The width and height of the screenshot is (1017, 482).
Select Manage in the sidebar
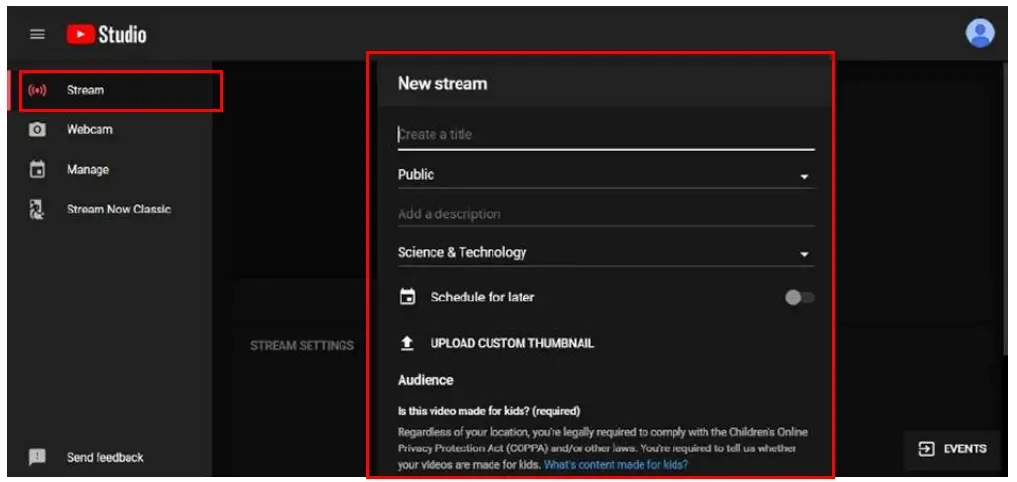pos(88,170)
